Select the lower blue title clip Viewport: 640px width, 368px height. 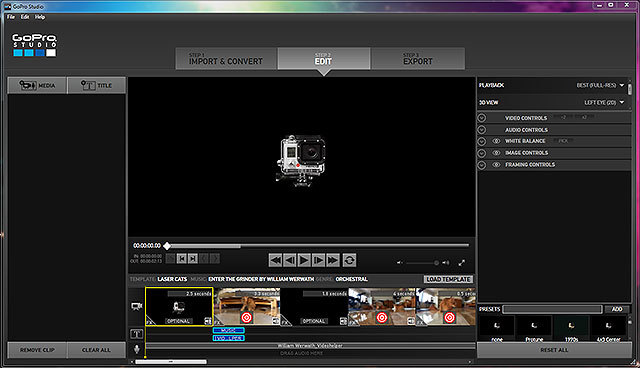tap(229, 338)
